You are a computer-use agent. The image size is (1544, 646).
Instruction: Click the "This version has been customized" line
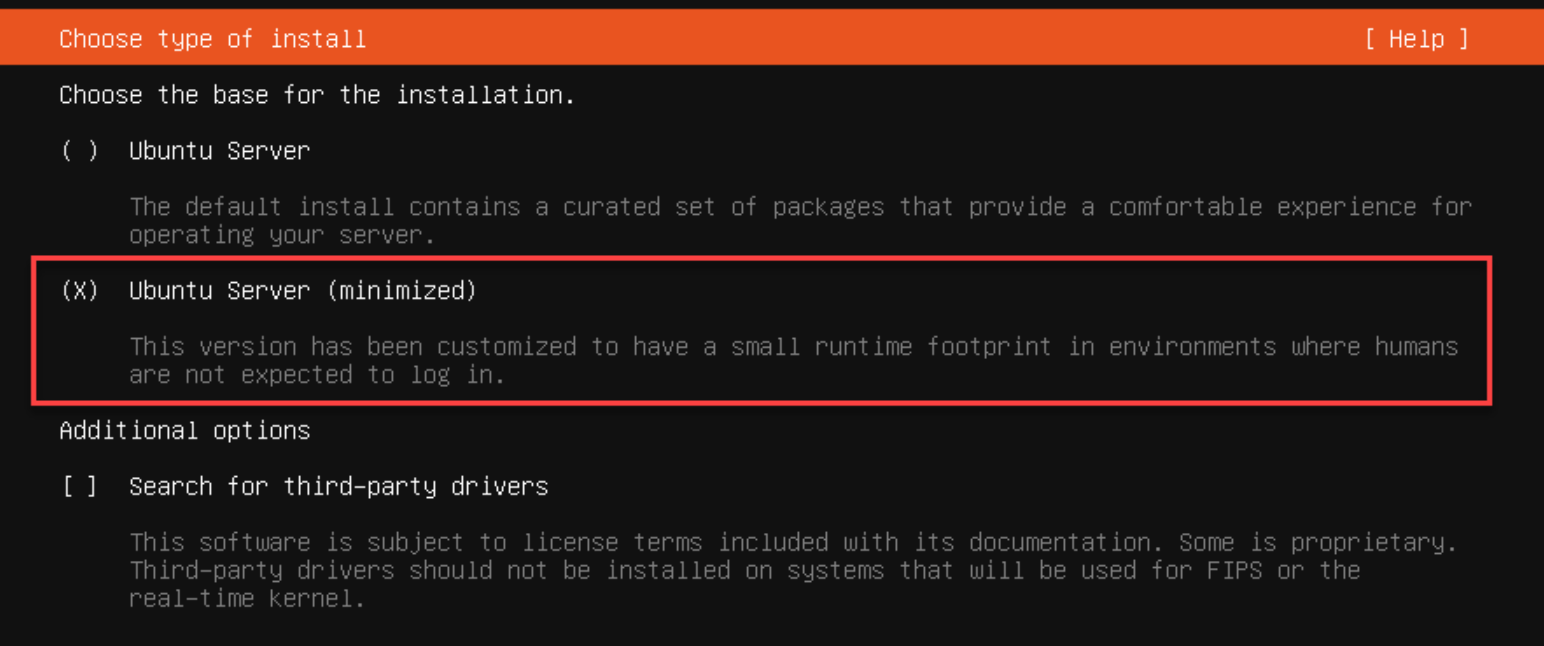coord(793,347)
